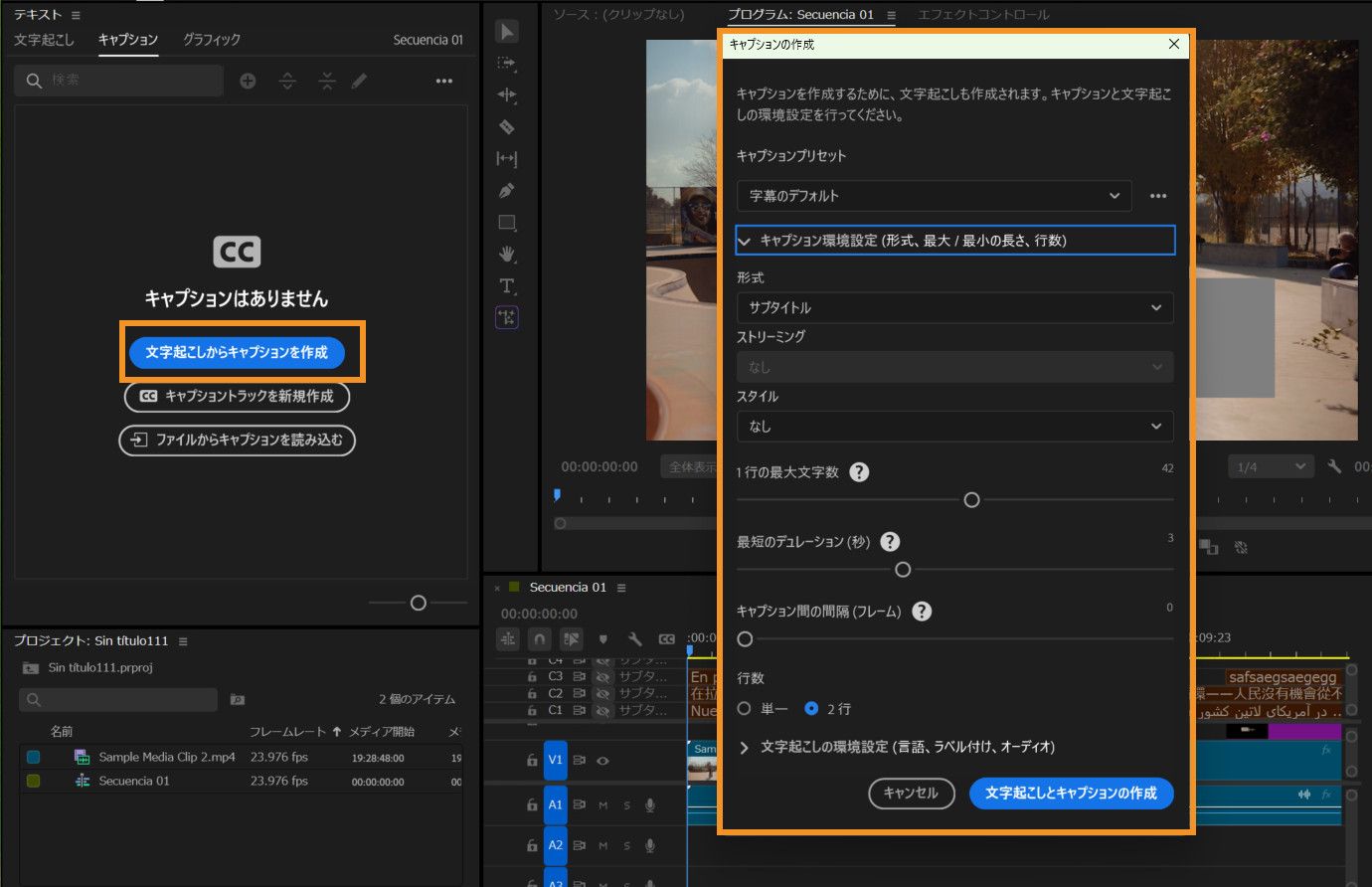Select the Selection arrow tool

[x=507, y=32]
